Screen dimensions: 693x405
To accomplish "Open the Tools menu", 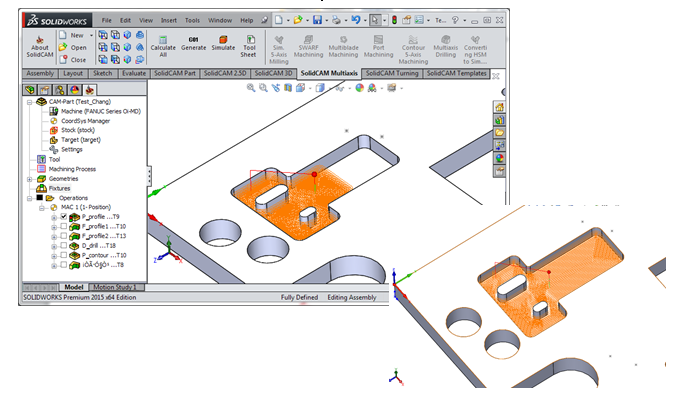I will click(x=192, y=20).
